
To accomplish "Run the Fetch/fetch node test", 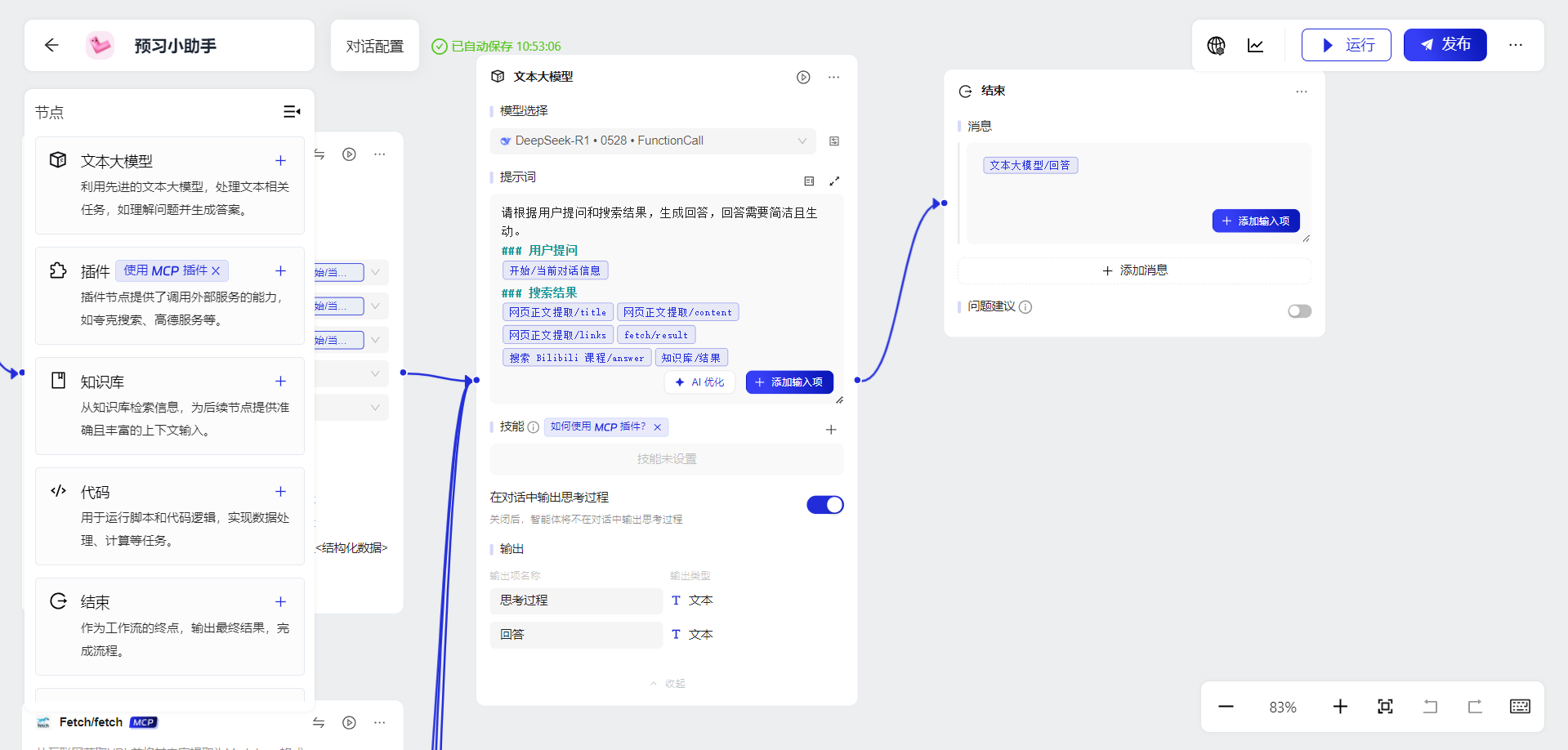I will tap(349, 722).
